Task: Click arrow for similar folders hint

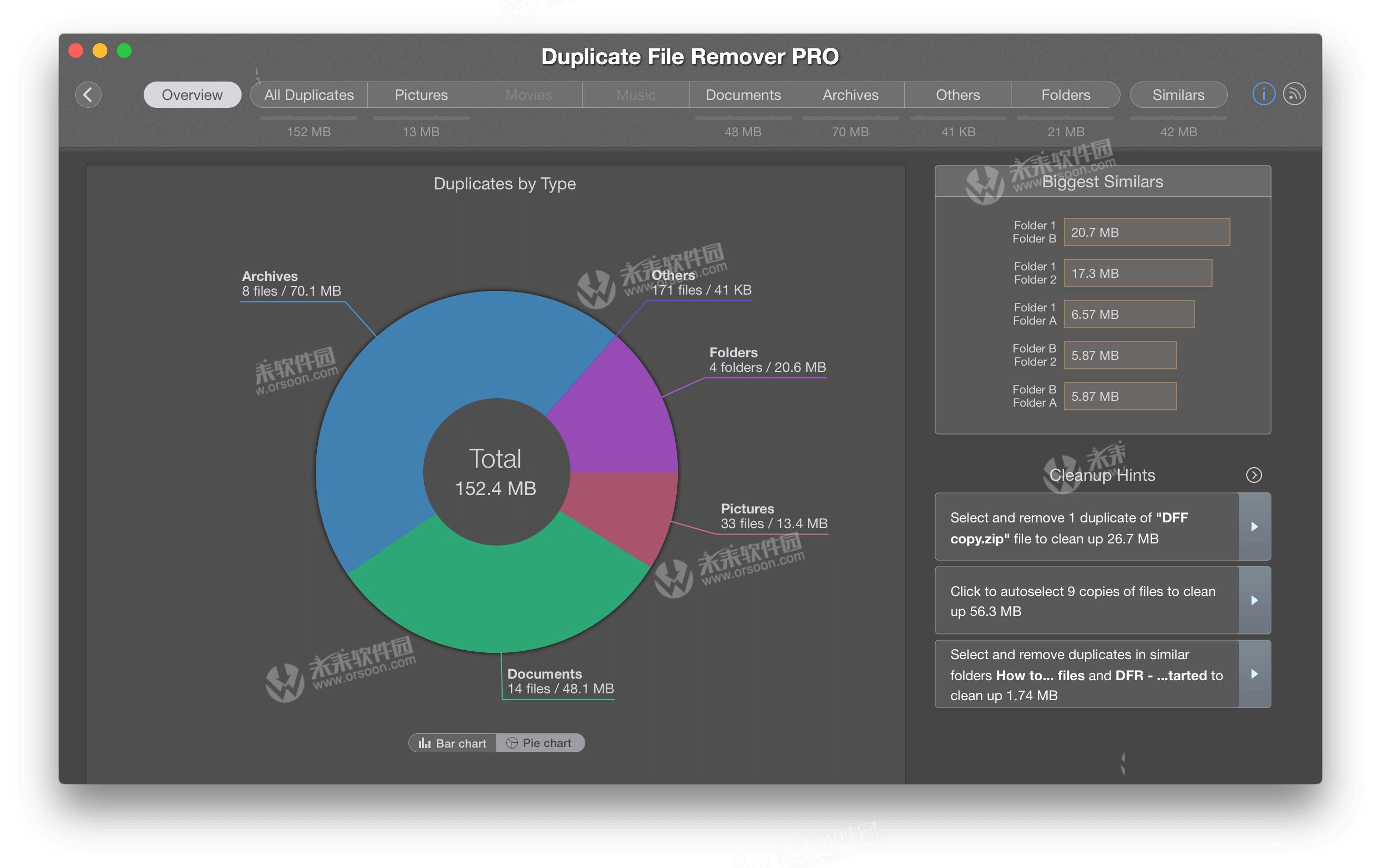Action: click(x=1254, y=674)
